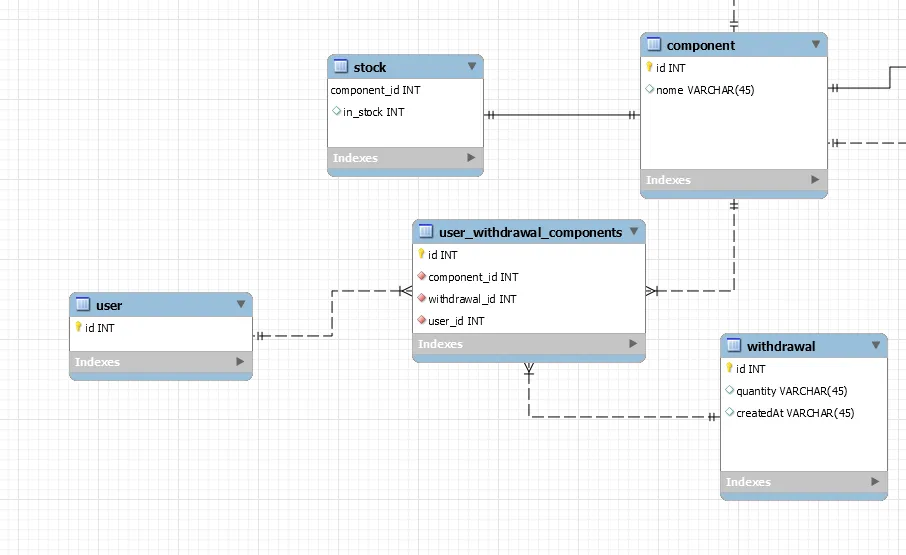Screen dimensions: 906x555
Task: Collapse the stock table via header arrow
Action: [472, 66]
